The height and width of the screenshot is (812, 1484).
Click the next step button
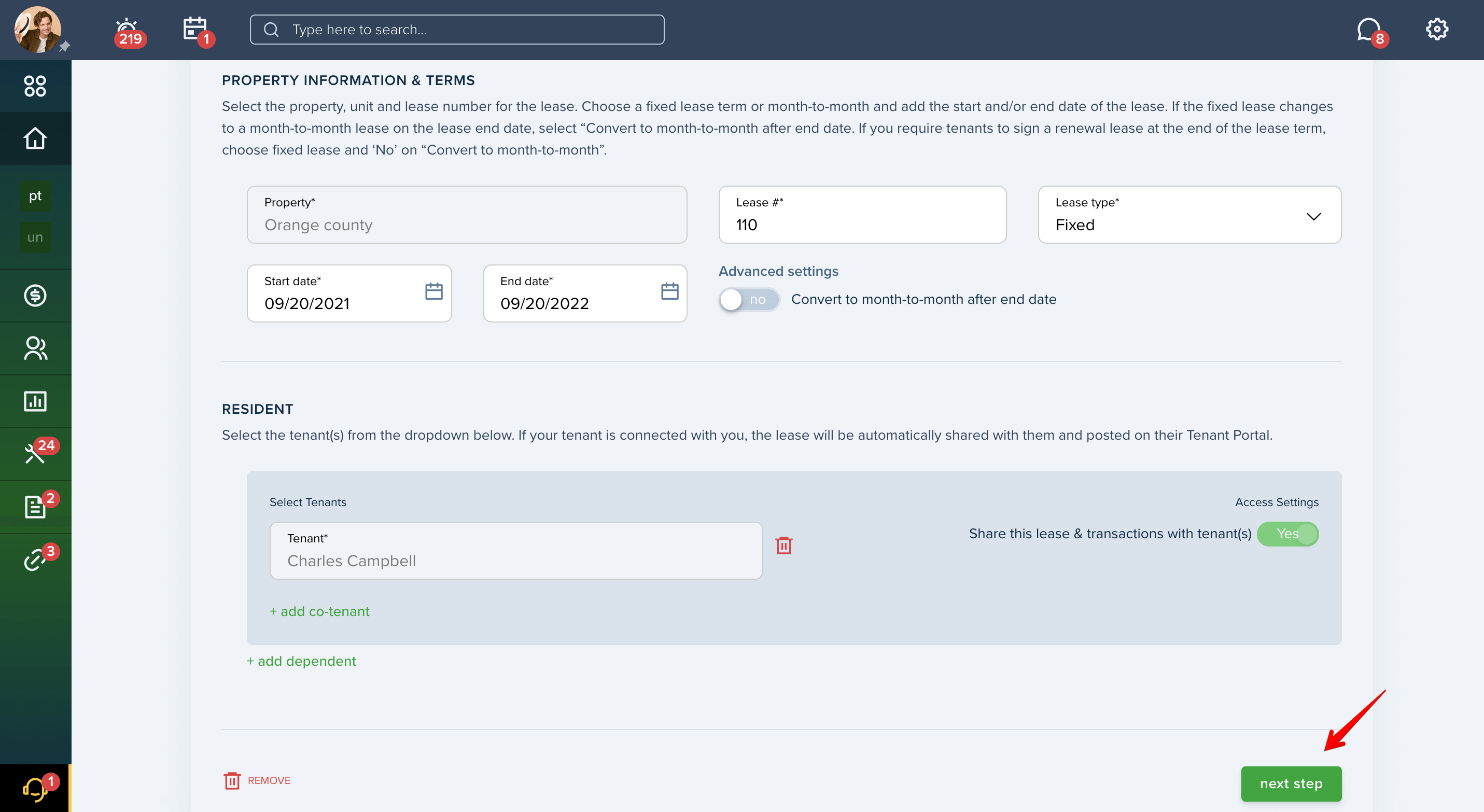click(1291, 784)
